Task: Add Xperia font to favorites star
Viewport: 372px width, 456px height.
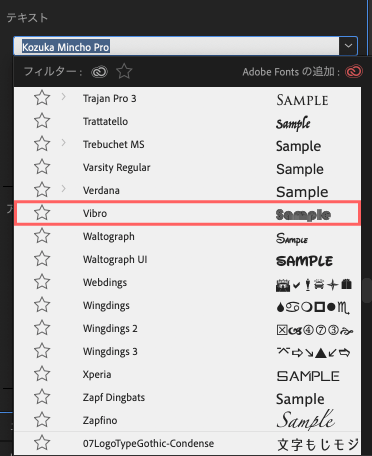Action: tap(42, 374)
